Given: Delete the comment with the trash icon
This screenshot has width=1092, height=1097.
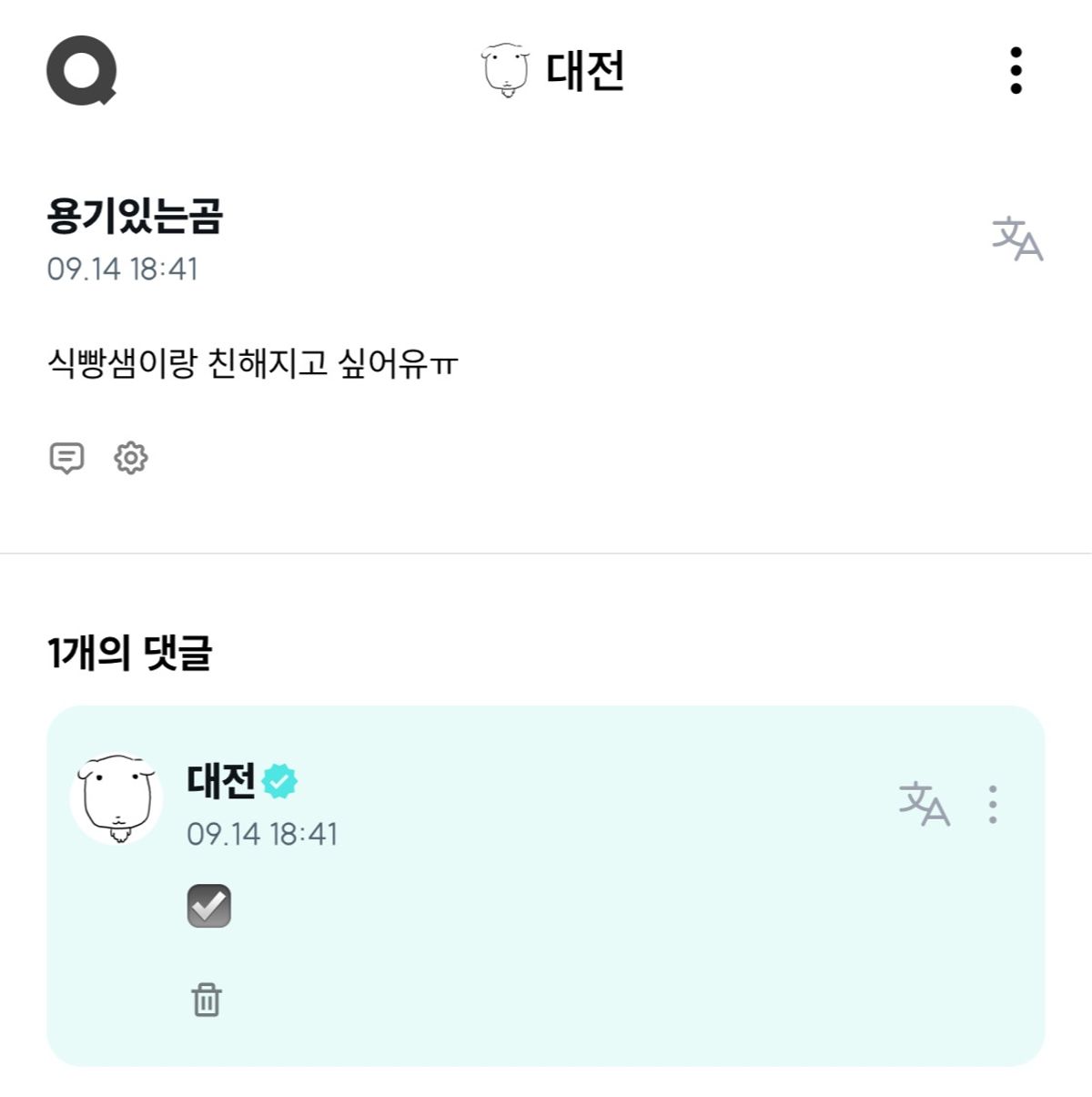Looking at the screenshot, I should (207, 1000).
